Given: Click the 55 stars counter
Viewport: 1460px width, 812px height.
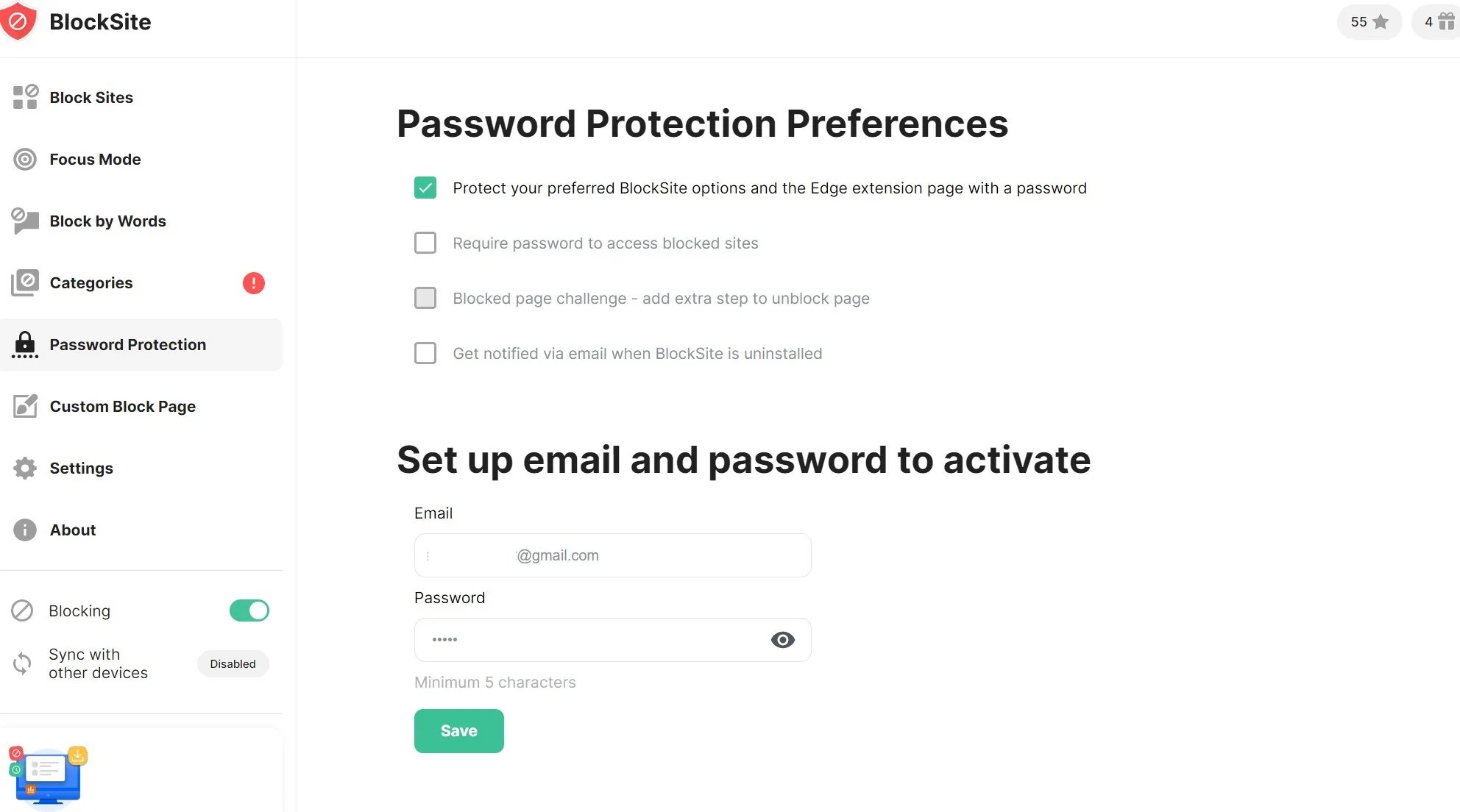Looking at the screenshot, I should coord(1368,21).
